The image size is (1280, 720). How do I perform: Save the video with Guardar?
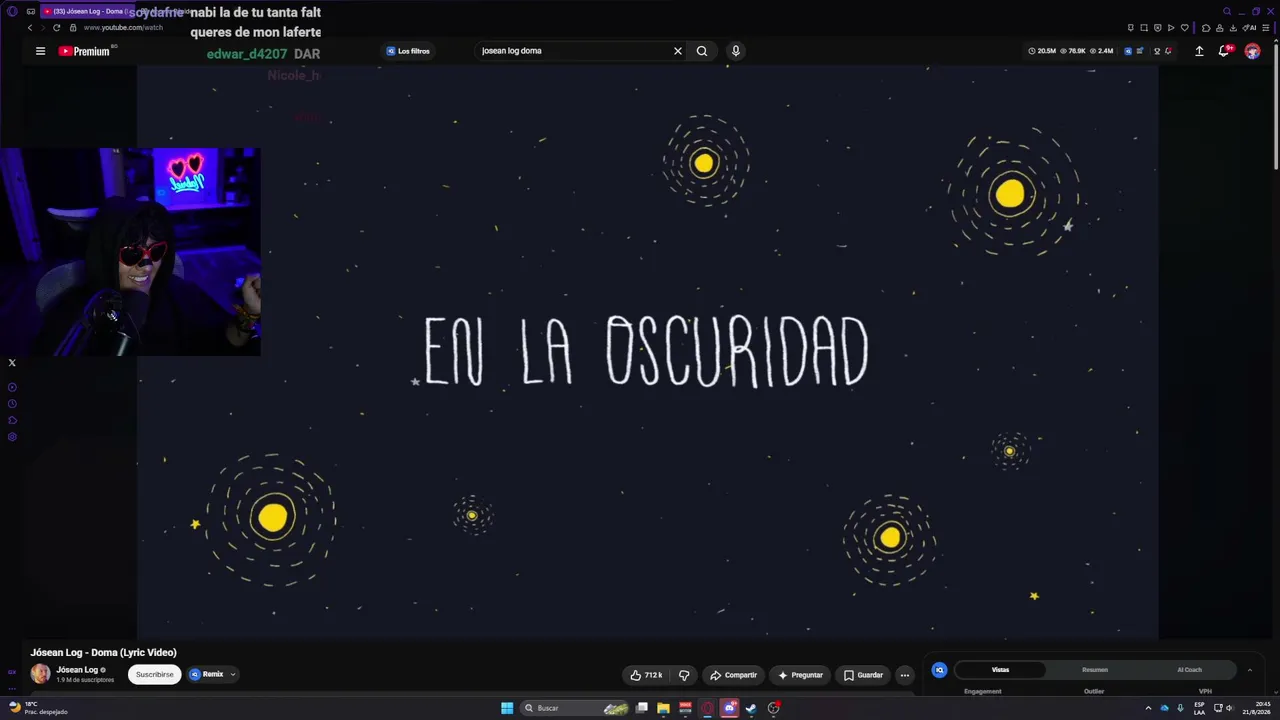(863, 675)
